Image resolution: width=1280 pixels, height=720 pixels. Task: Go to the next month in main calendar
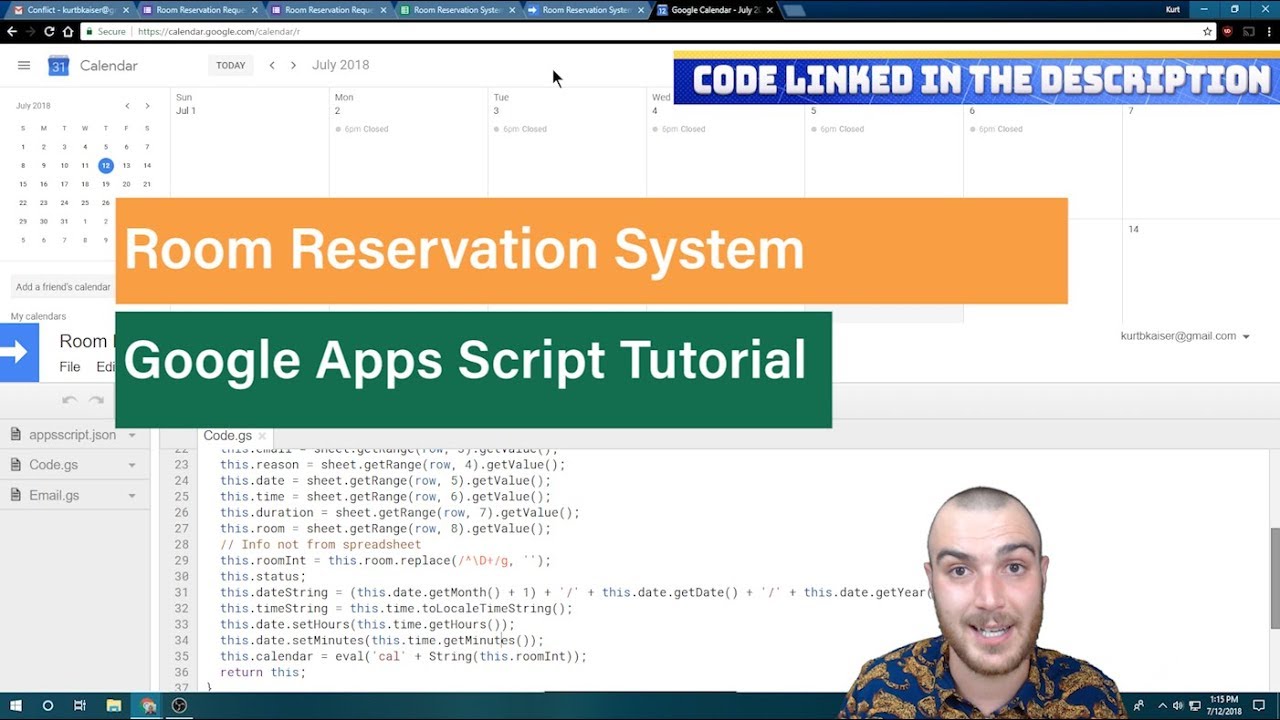[x=293, y=65]
